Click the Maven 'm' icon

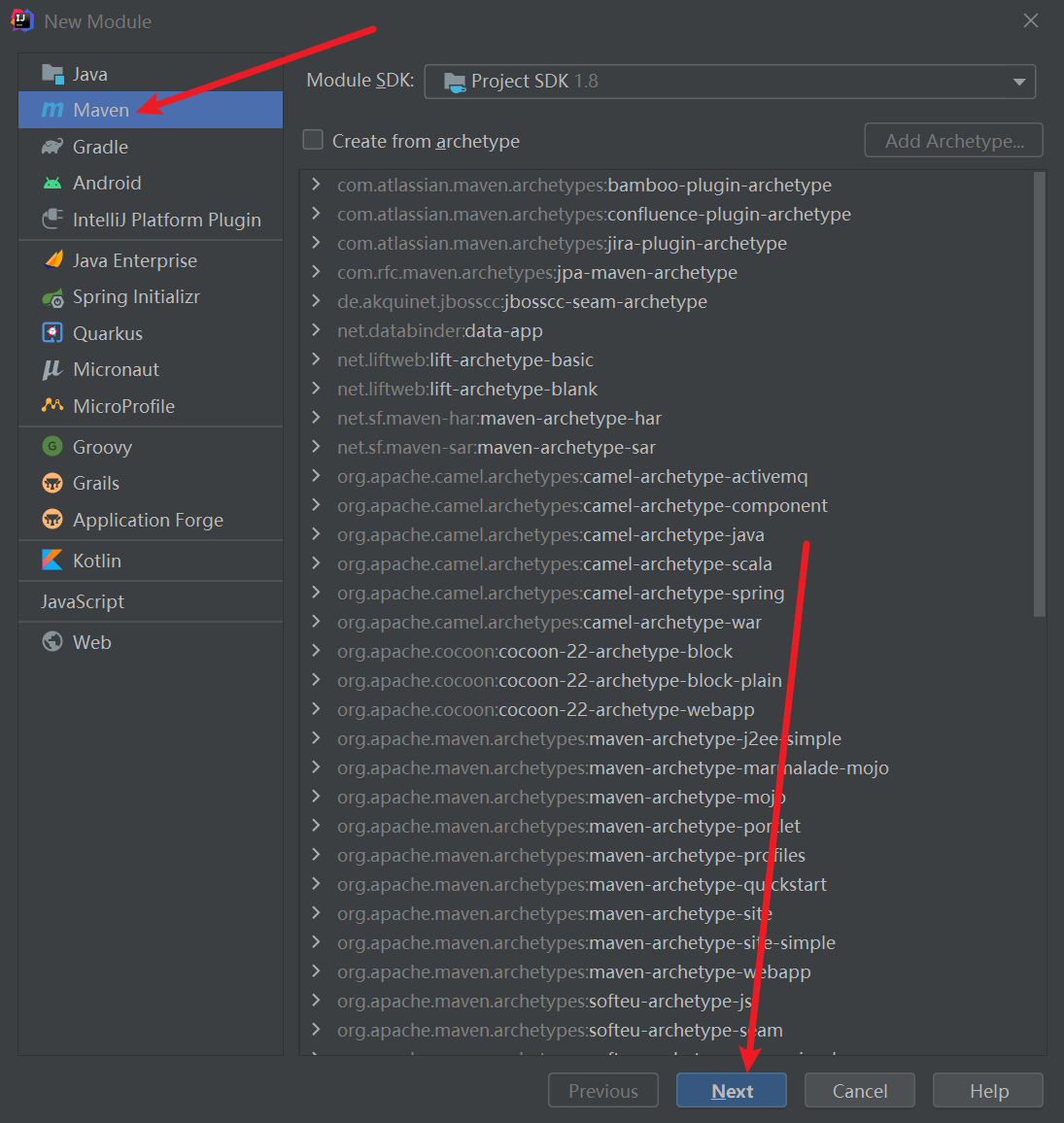[x=52, y=110]
